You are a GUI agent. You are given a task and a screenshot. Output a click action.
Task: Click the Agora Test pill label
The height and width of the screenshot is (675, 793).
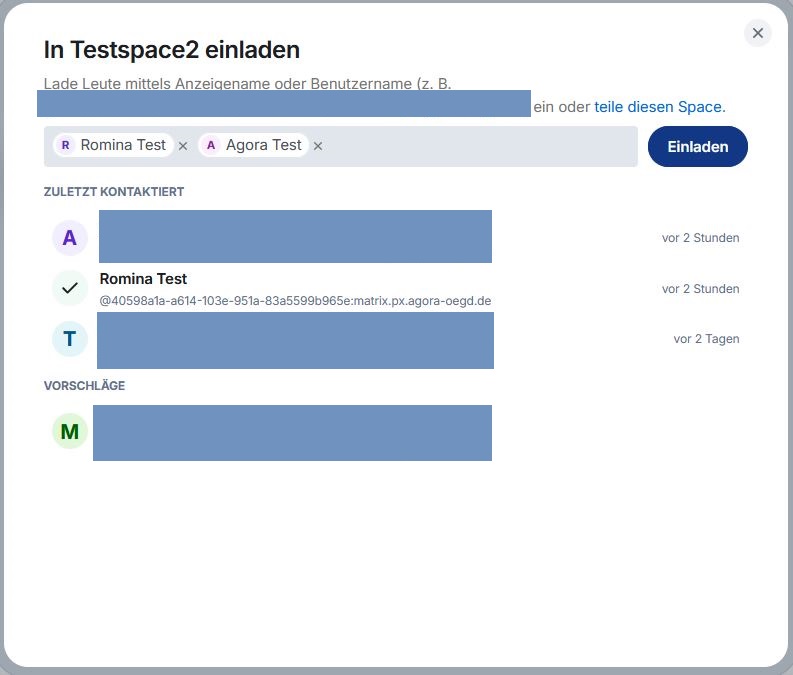263,145
